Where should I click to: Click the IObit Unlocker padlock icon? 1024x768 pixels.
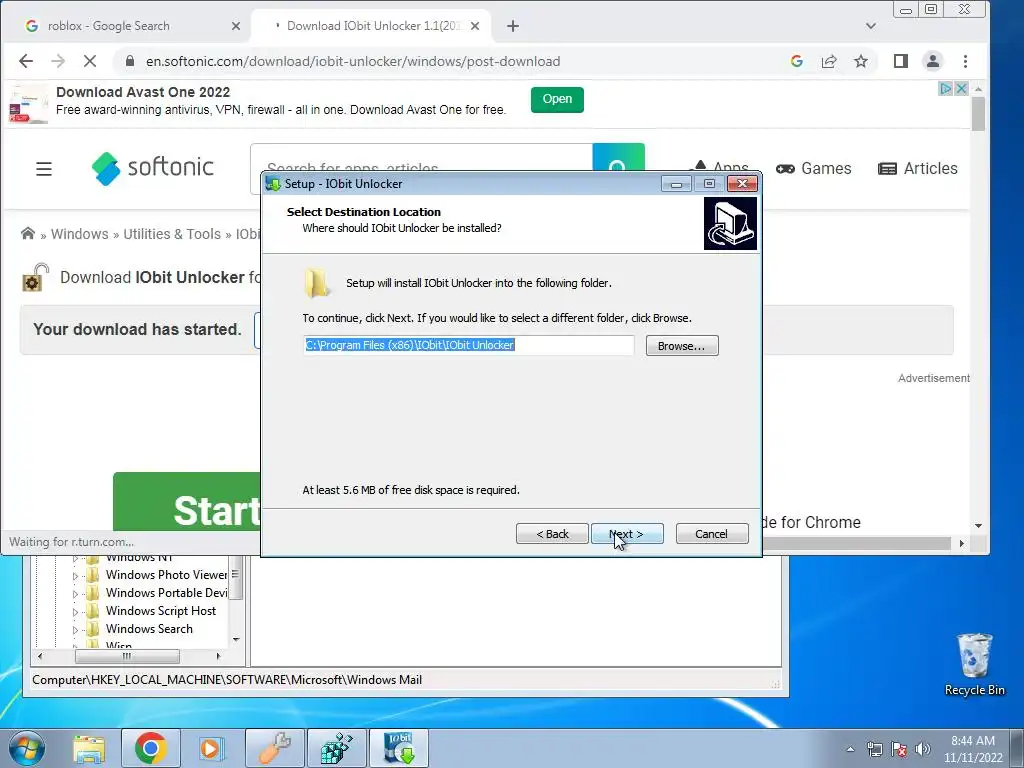(35, 277)
